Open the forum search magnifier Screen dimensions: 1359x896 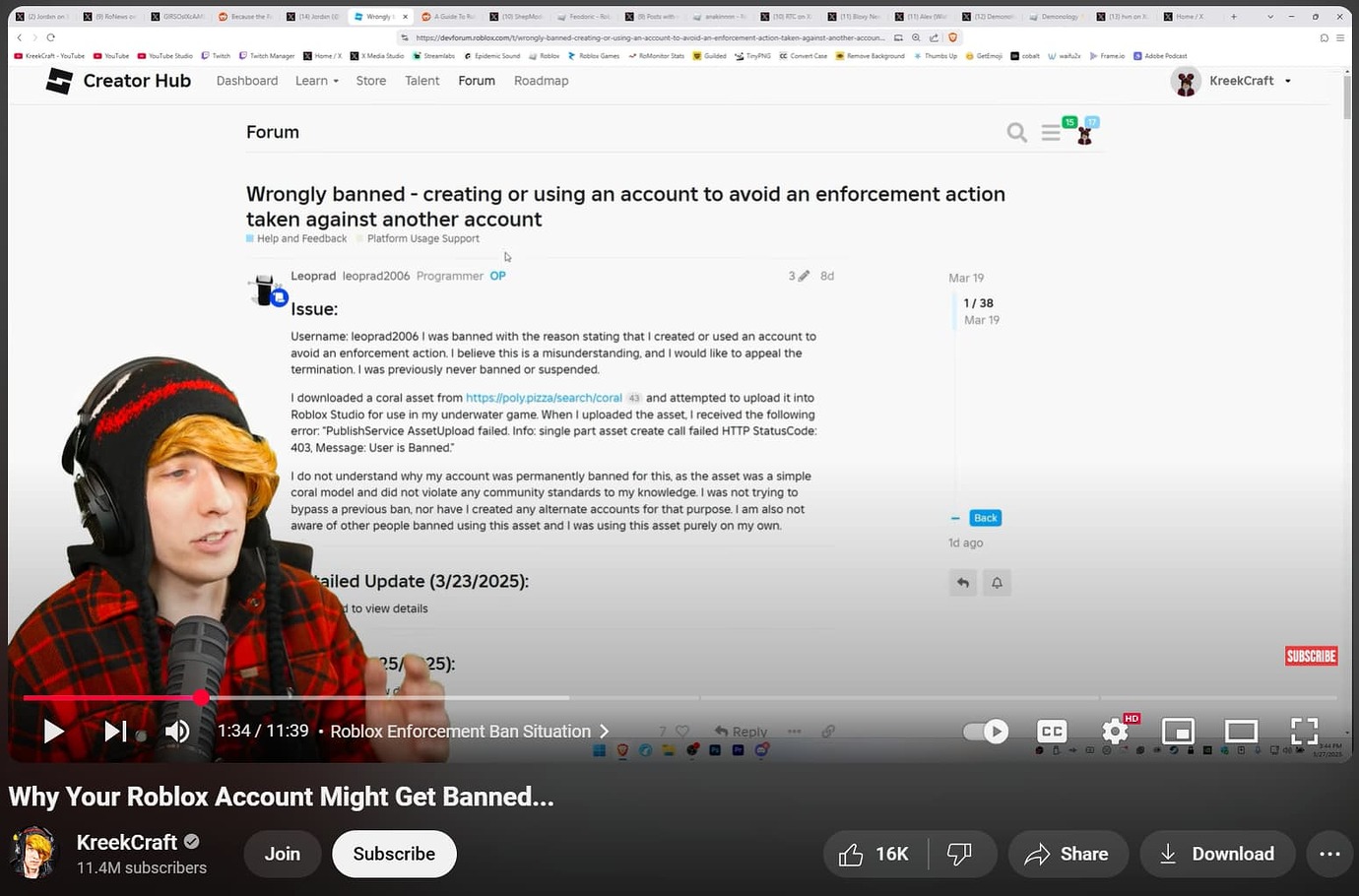[1017, 132]
